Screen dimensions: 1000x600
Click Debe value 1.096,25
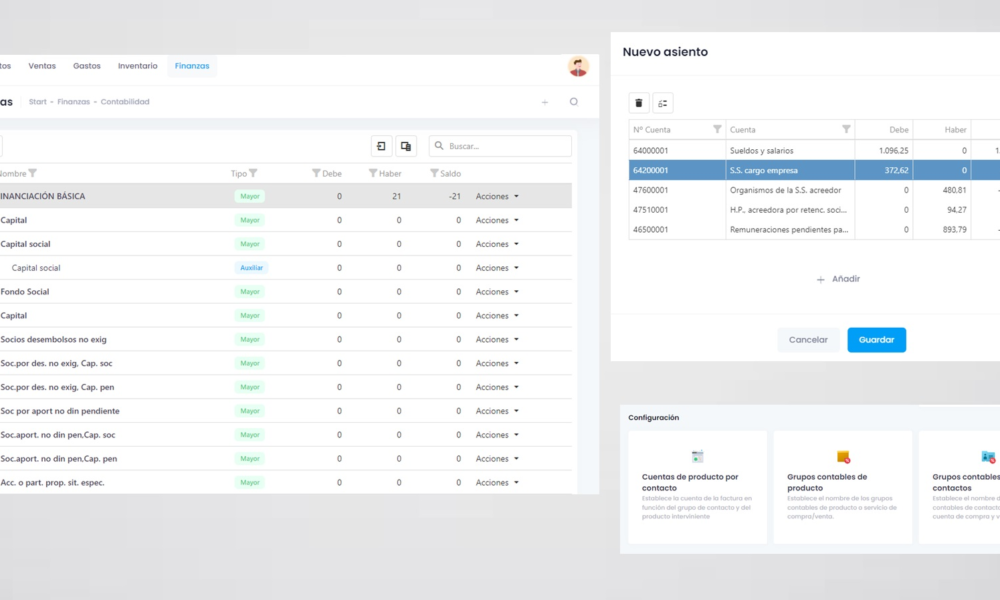tap(893, 150)
